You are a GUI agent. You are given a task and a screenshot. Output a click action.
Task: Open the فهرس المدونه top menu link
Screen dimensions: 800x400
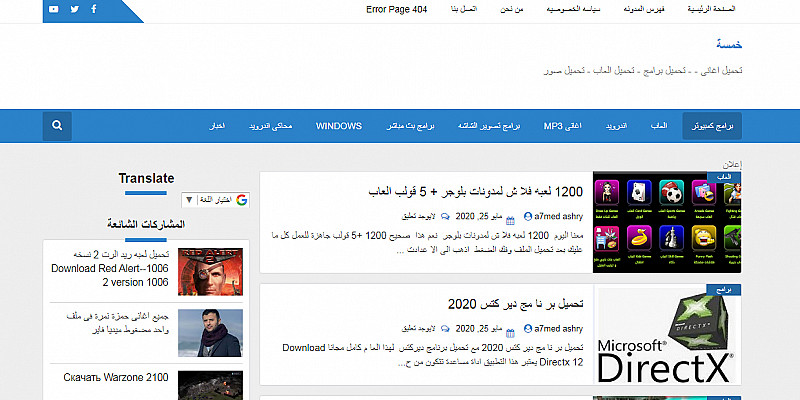point(644,10)
